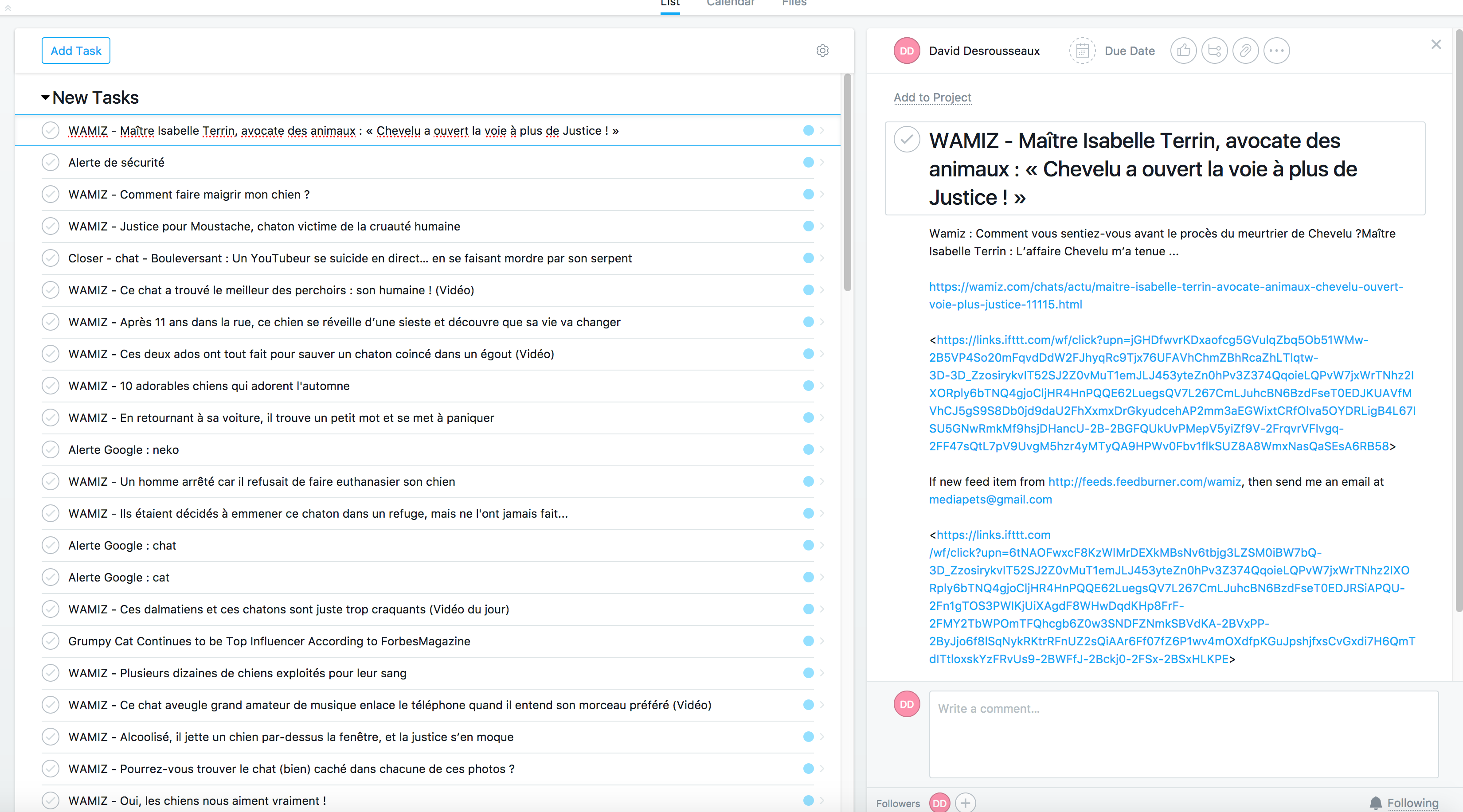Screen dimensions: 1463x812
Task: Select task Ce chat aveugle grand amateur
Action: point(390,705)
